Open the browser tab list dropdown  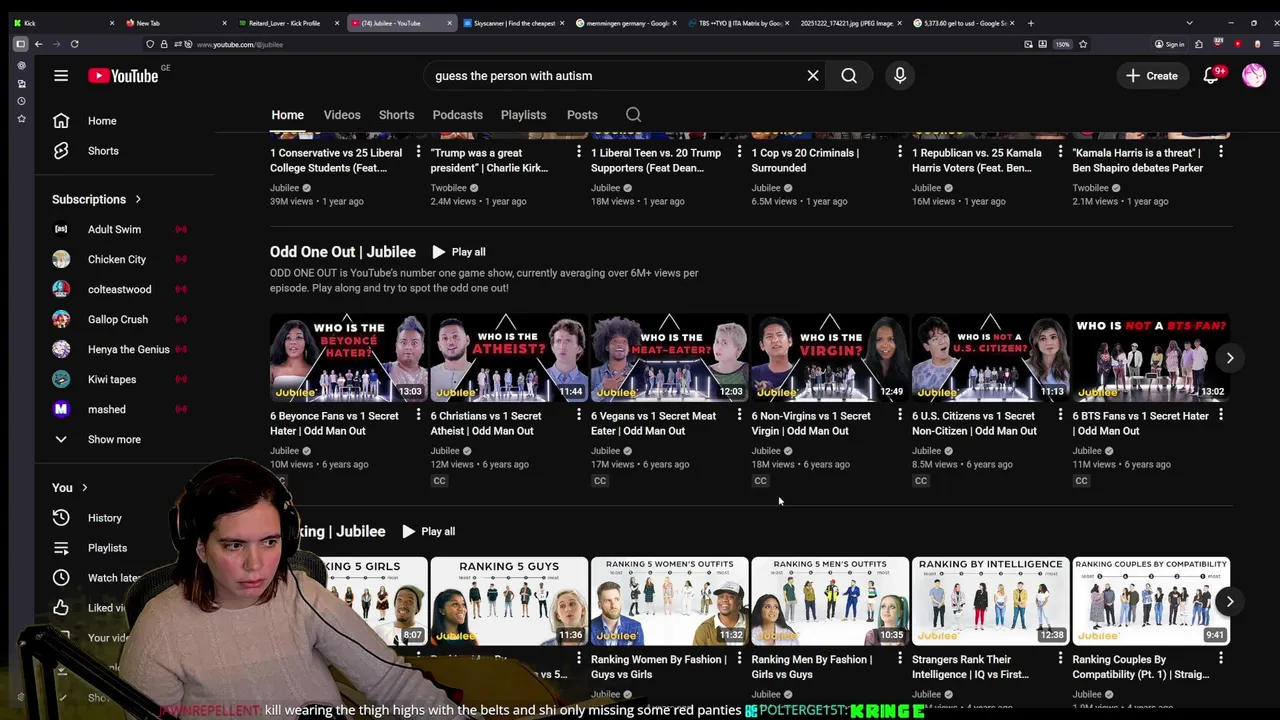coord(1189,23)
